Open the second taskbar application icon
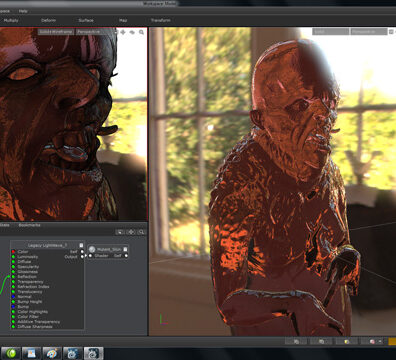The image size is (396, 360). (31, 353)
